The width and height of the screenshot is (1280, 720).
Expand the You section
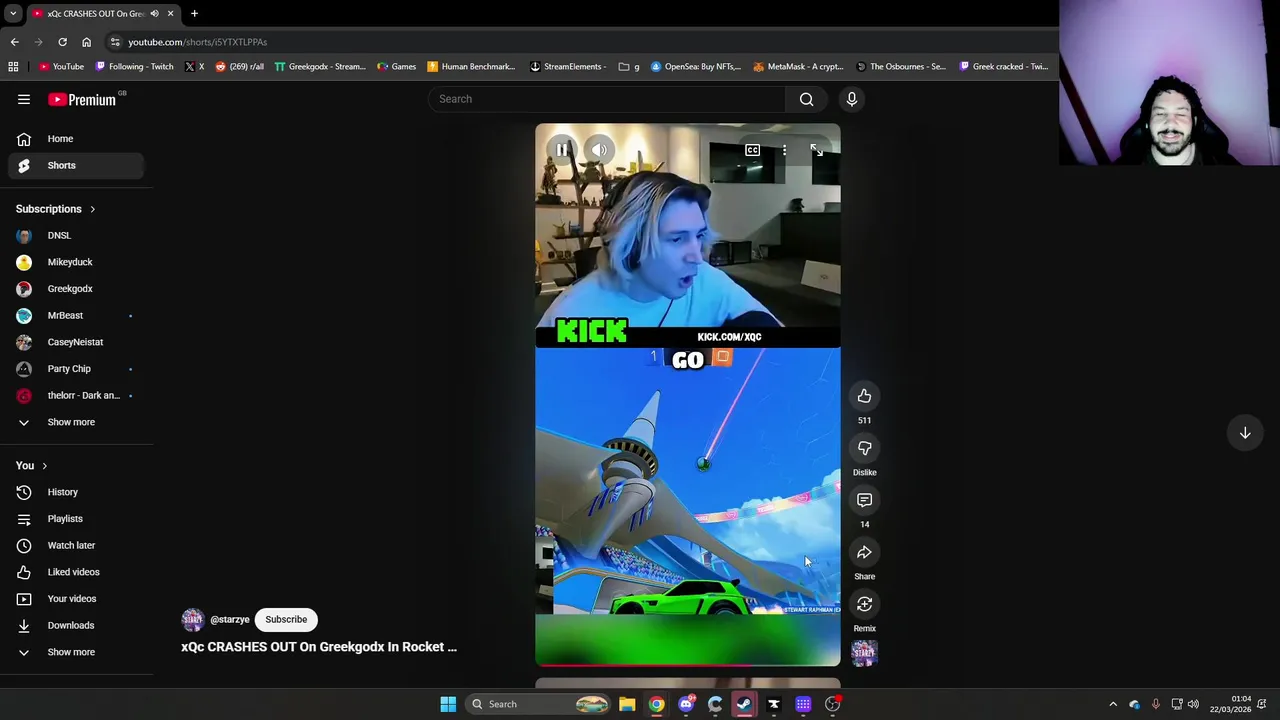click(x=32, y=466)
